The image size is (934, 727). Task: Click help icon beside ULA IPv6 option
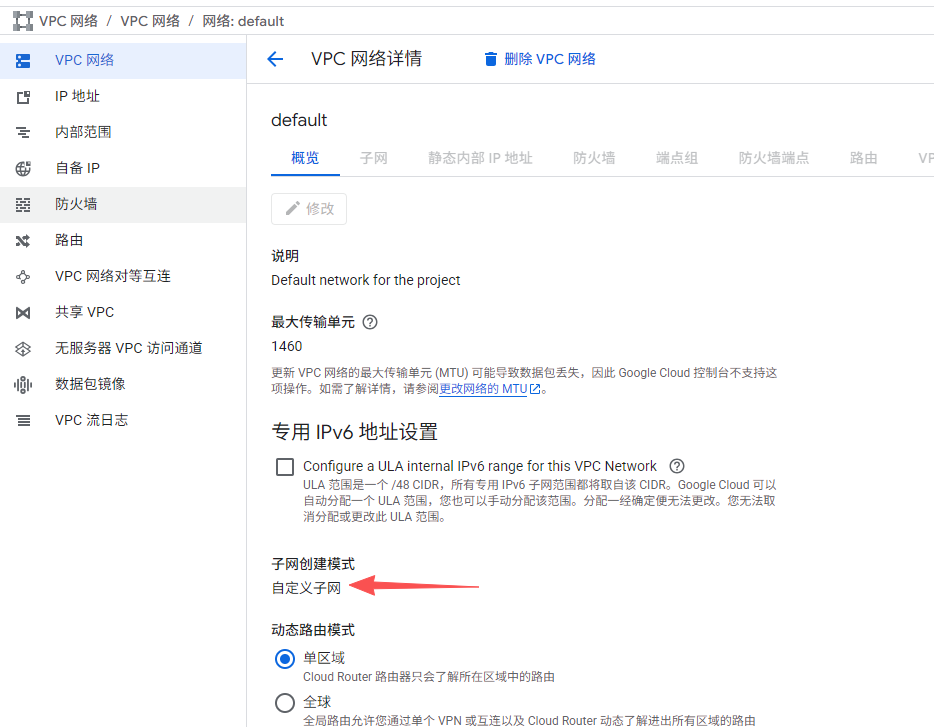677,466
